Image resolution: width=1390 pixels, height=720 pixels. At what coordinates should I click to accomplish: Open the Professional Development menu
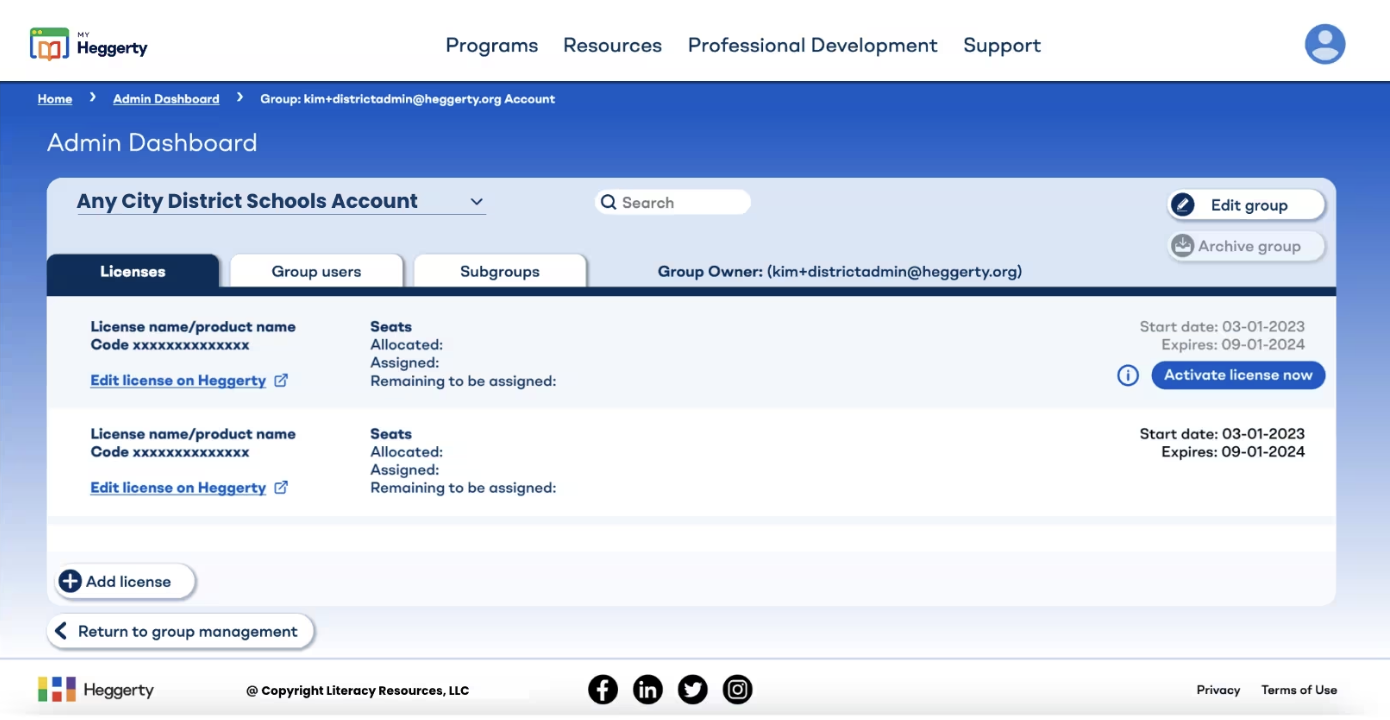tap(812, 45)
